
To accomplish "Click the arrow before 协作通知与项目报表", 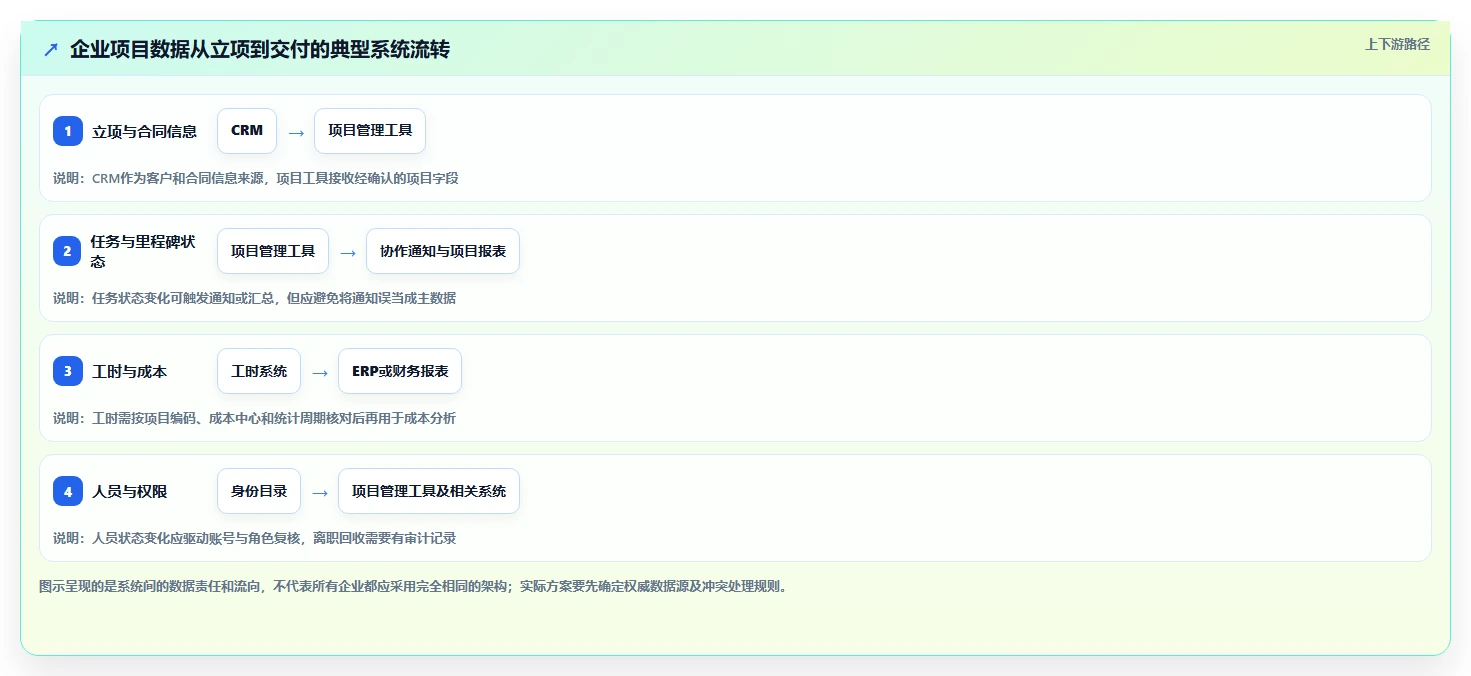I will coord(348,252).
